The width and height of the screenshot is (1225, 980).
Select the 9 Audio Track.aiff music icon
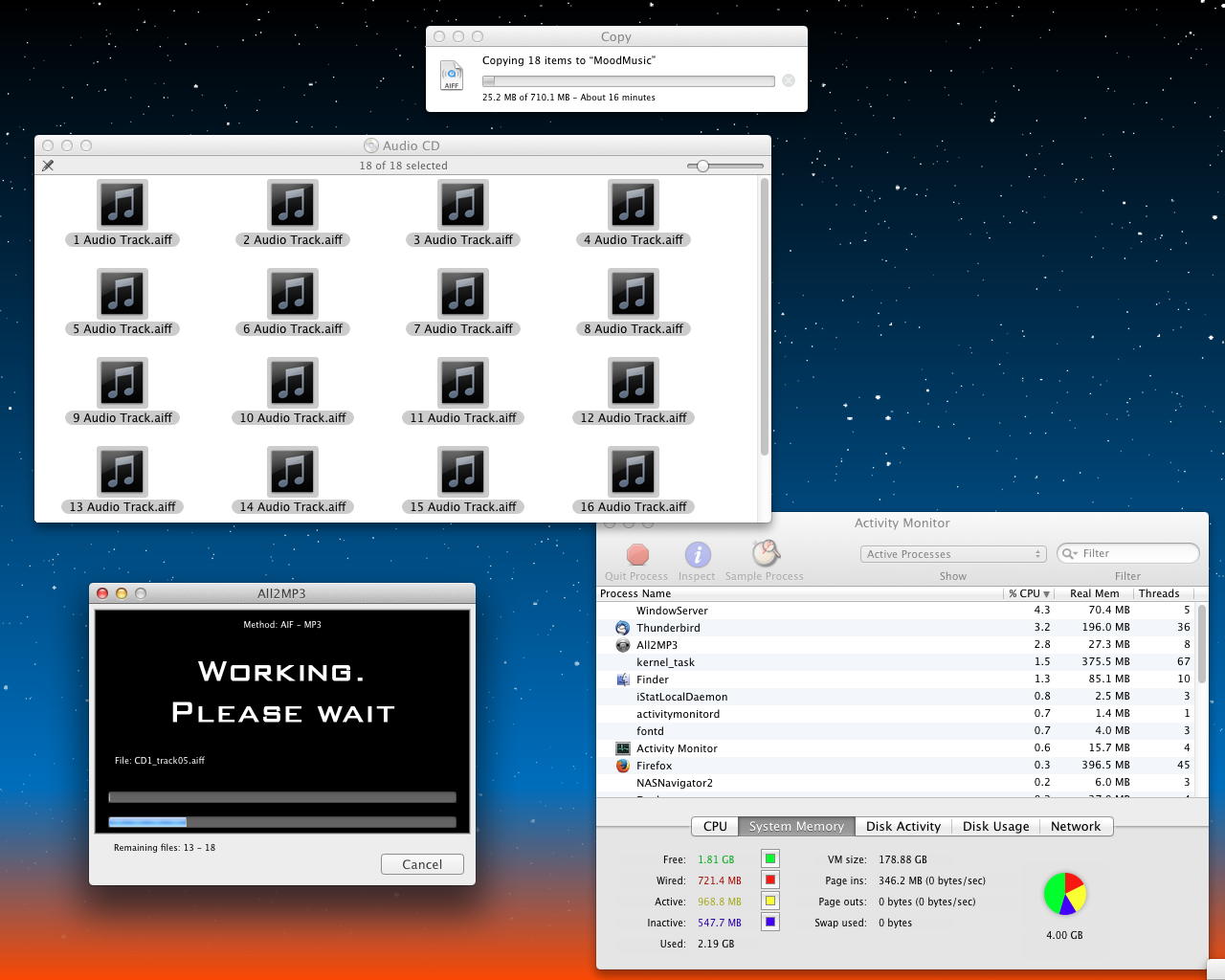(x=122, y=383)
